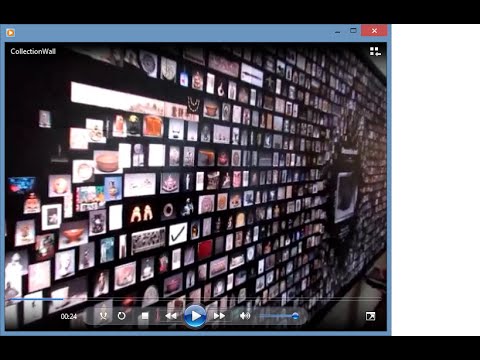Maximize the media player window
480x360 pixels.
pos(353,31)
